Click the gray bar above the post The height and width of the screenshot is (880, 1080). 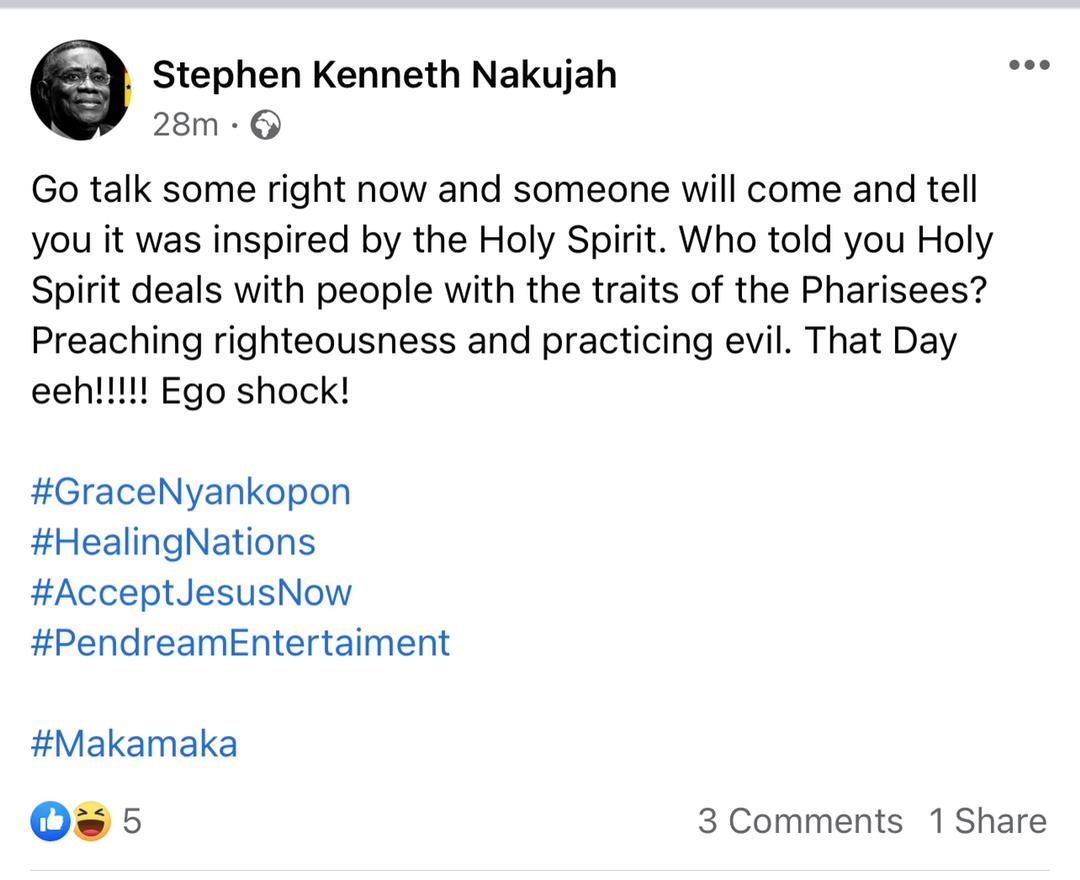(x=540, y=4)
